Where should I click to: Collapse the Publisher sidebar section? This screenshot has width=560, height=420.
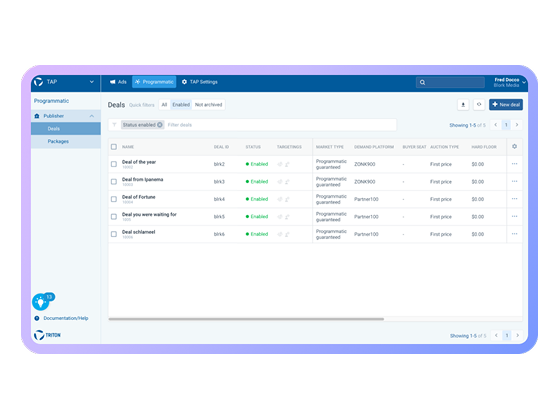[x=92, y=116]
